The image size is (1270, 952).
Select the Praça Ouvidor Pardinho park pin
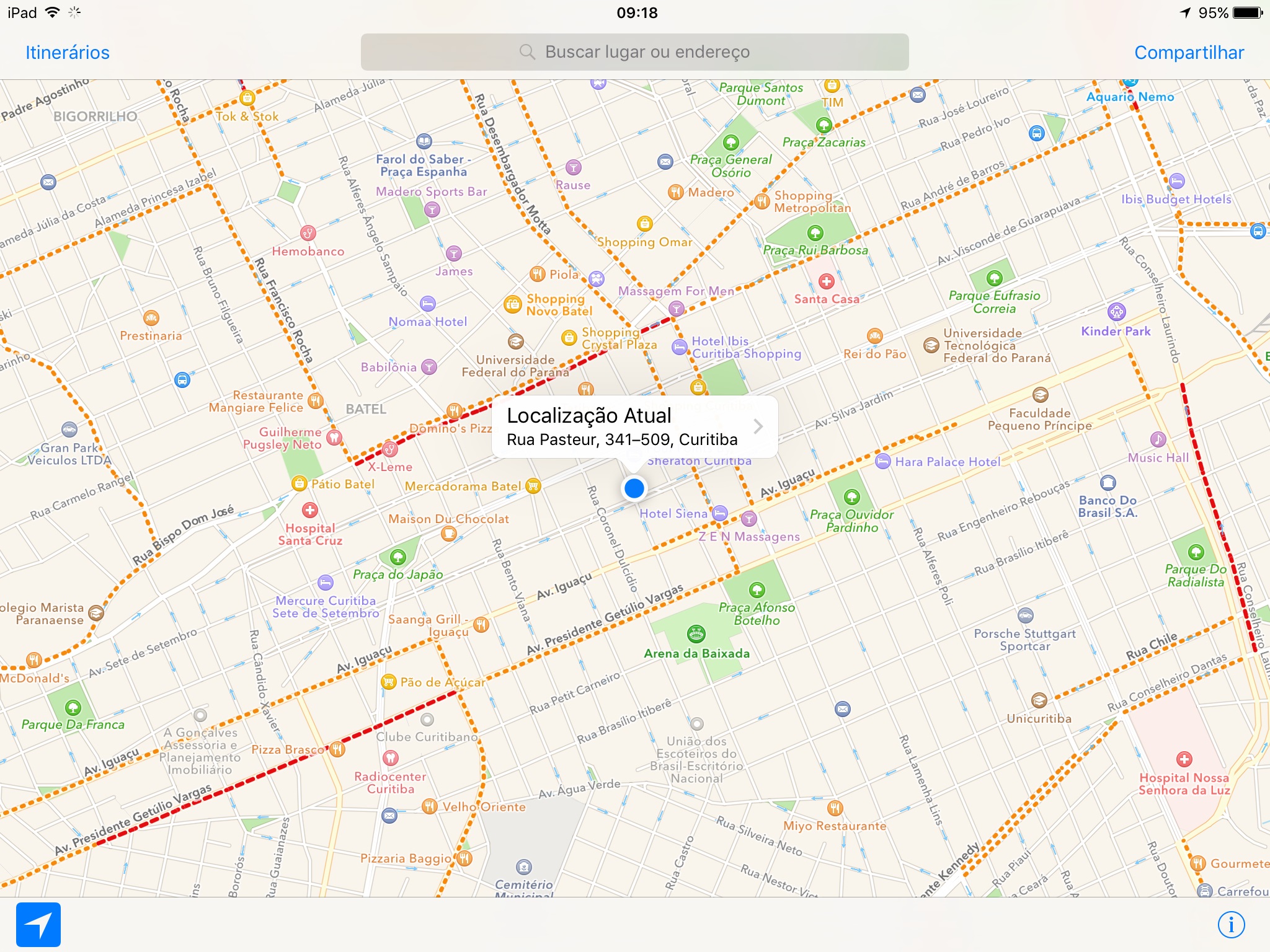click(852, 496)
